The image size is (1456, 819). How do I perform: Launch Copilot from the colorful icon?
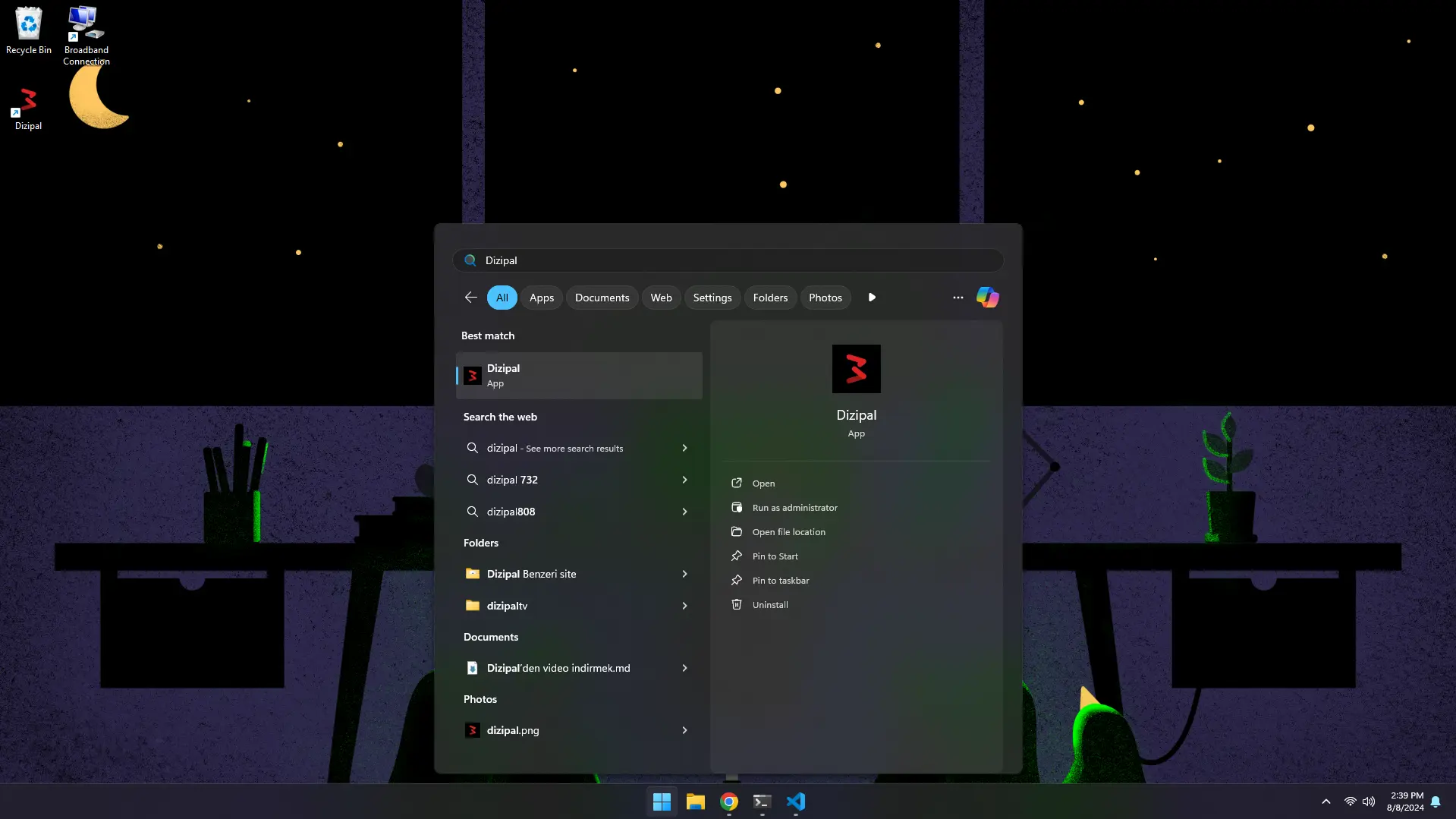click(987, 298)
